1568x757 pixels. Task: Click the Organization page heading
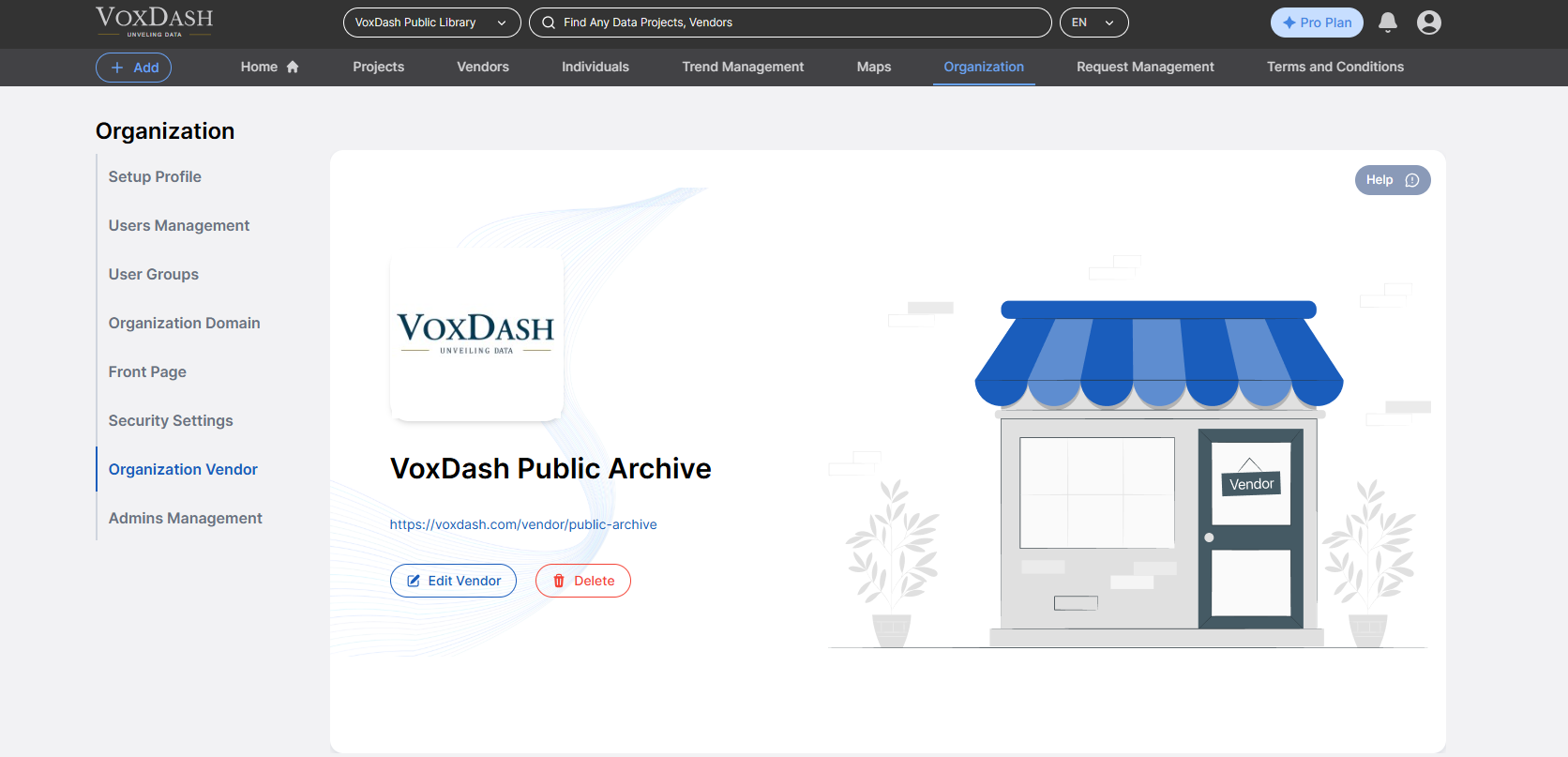coord(165,131)
